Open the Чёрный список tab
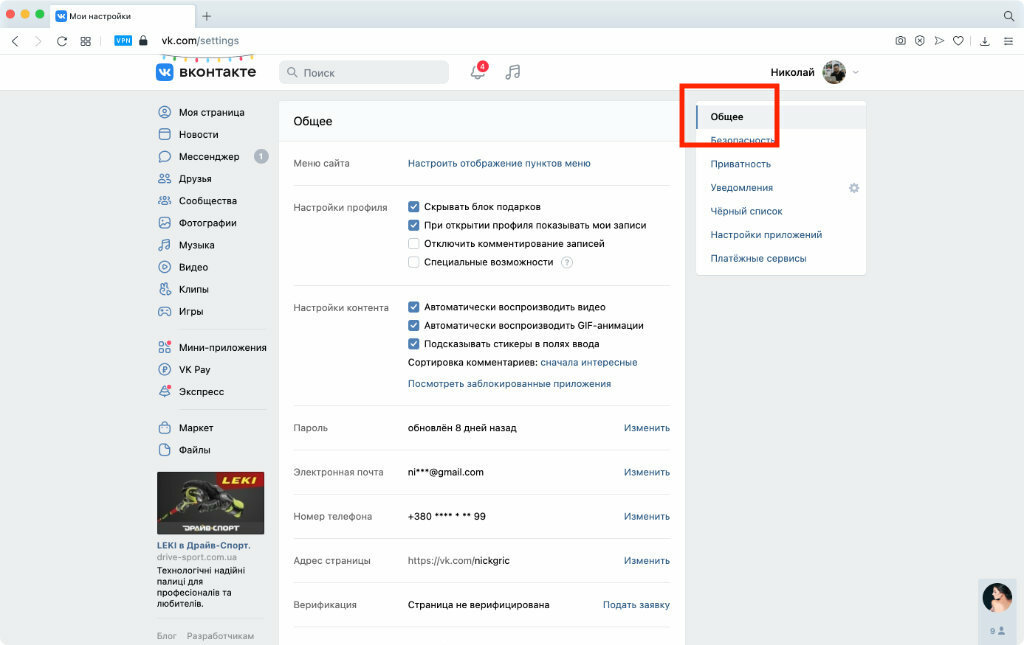The width and height of the screenshot is (1024, 645). click(746, 211)
